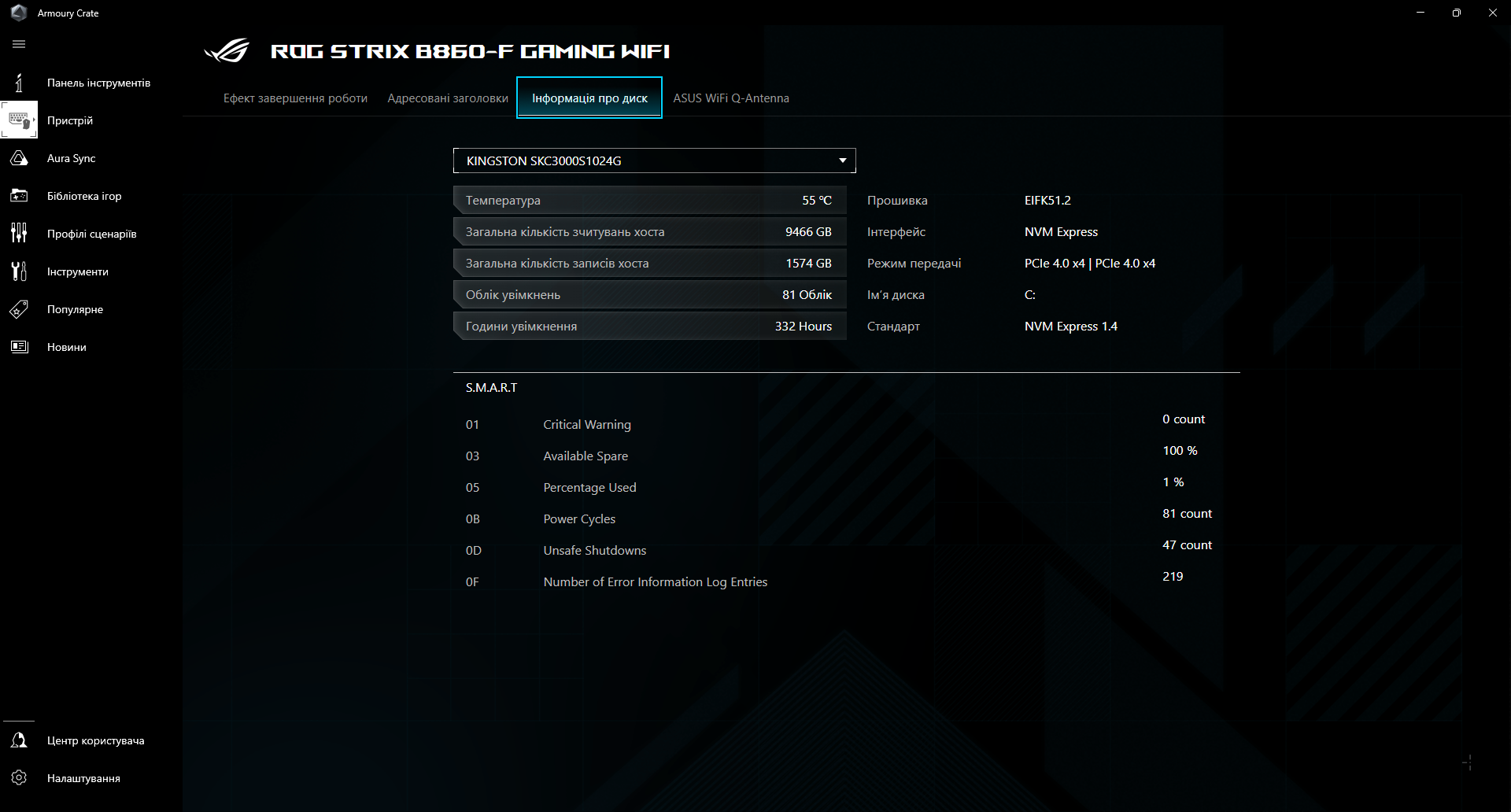Open Інструменти menu label
Screen dimensions: 1511x812
pyautogui.click(x=78, y=271)
